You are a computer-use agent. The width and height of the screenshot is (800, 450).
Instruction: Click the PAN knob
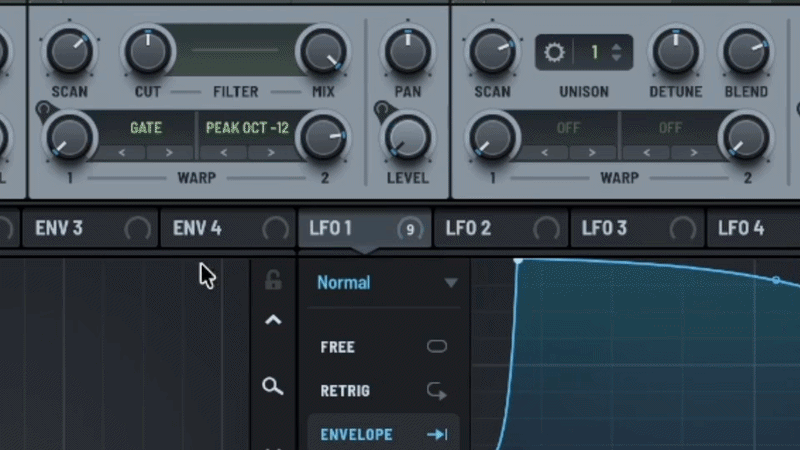pyautogui.click(x=408, y=52)
